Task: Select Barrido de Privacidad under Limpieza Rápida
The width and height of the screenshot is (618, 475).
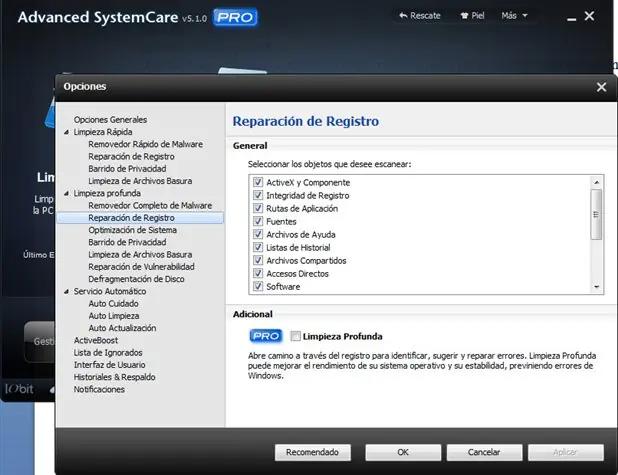Action: 127,169
